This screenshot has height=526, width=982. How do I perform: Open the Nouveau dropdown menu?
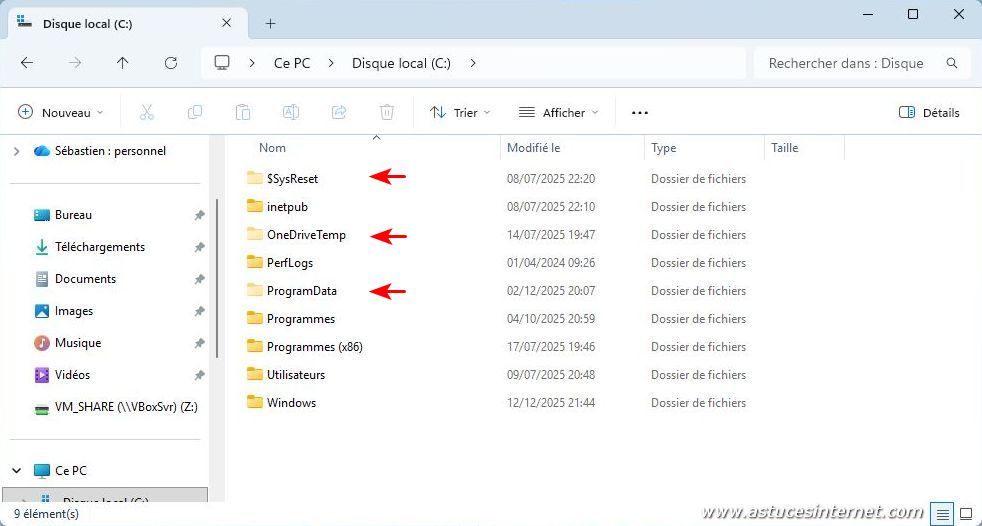point(61,113)
